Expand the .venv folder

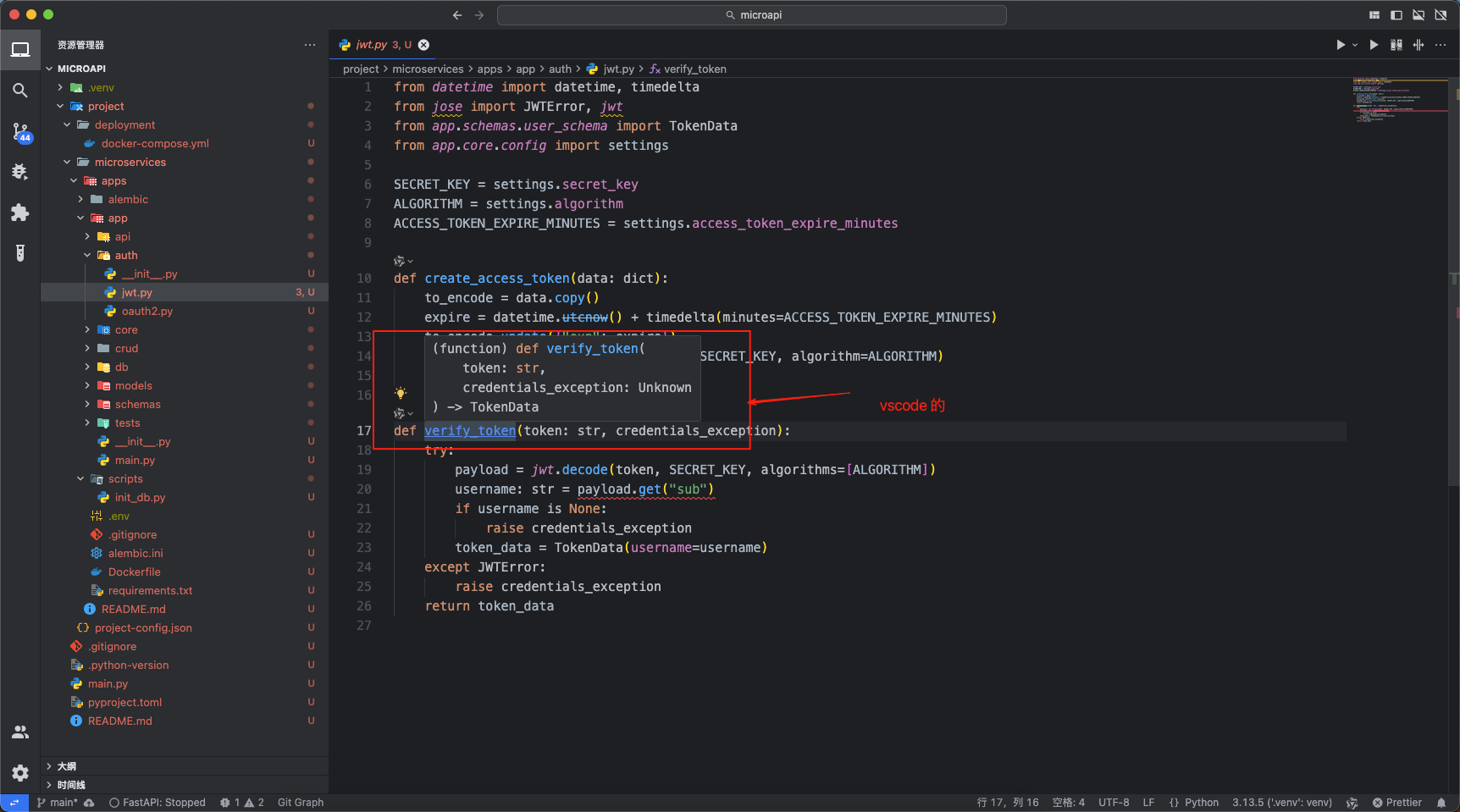pyautogui.click(x=60, y=88)
